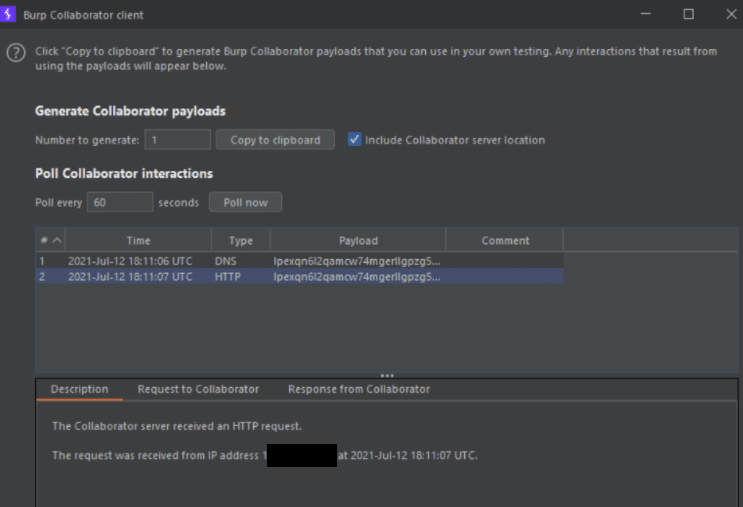Click Copy to clipboard button

[275, 140]
